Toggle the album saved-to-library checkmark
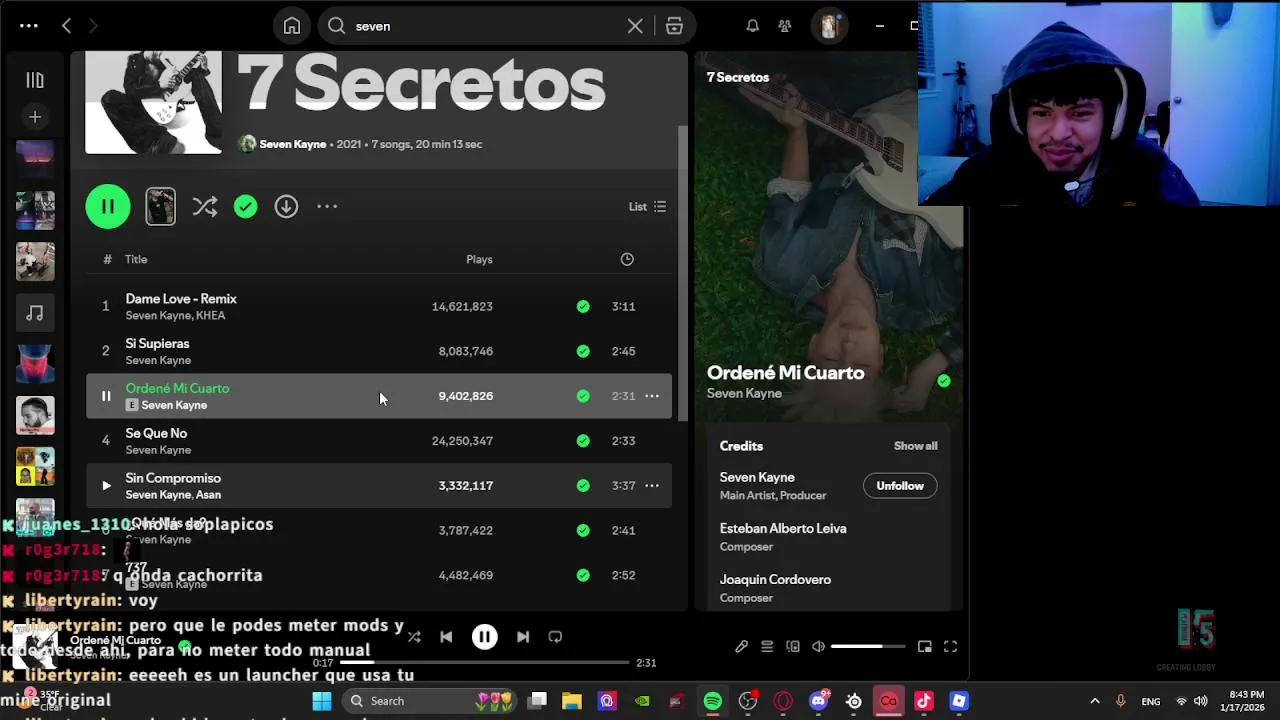 pos(245,207)
